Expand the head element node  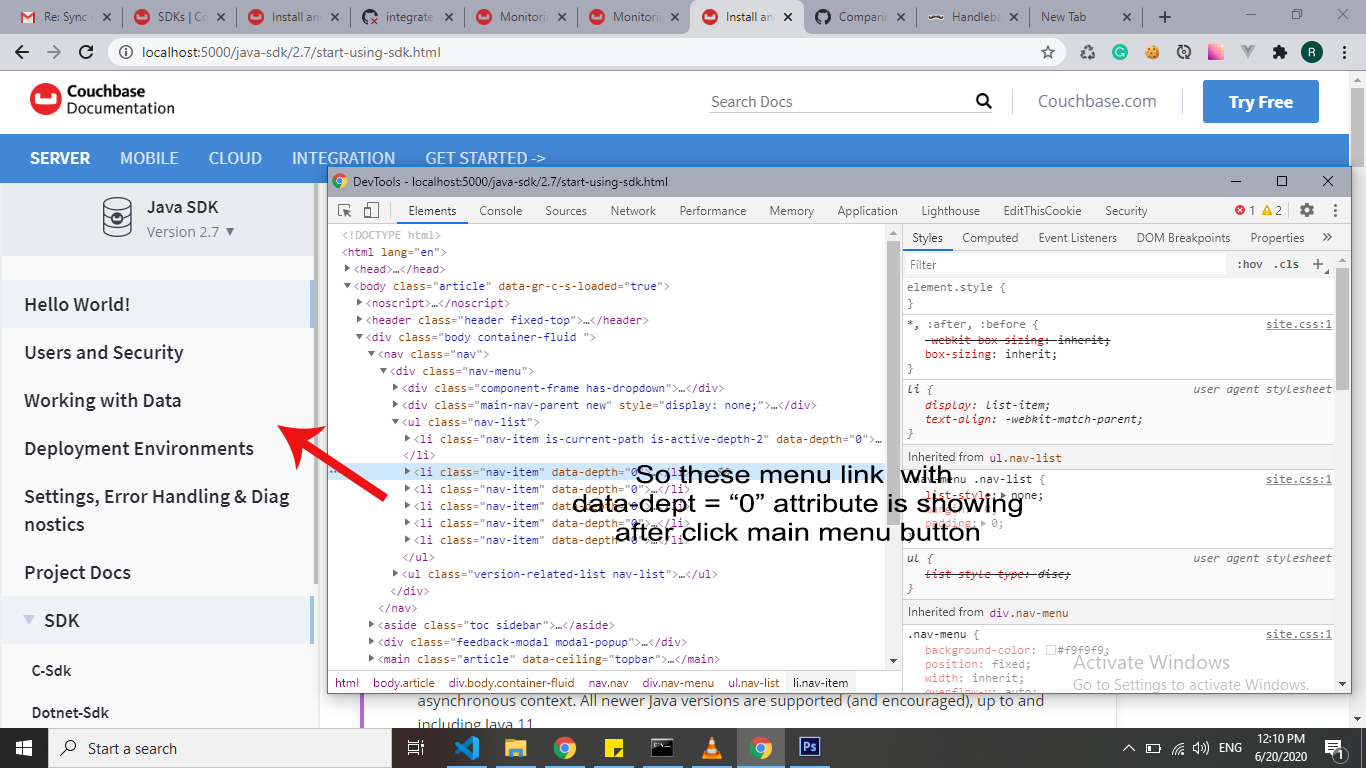click(x=348, y=269)
